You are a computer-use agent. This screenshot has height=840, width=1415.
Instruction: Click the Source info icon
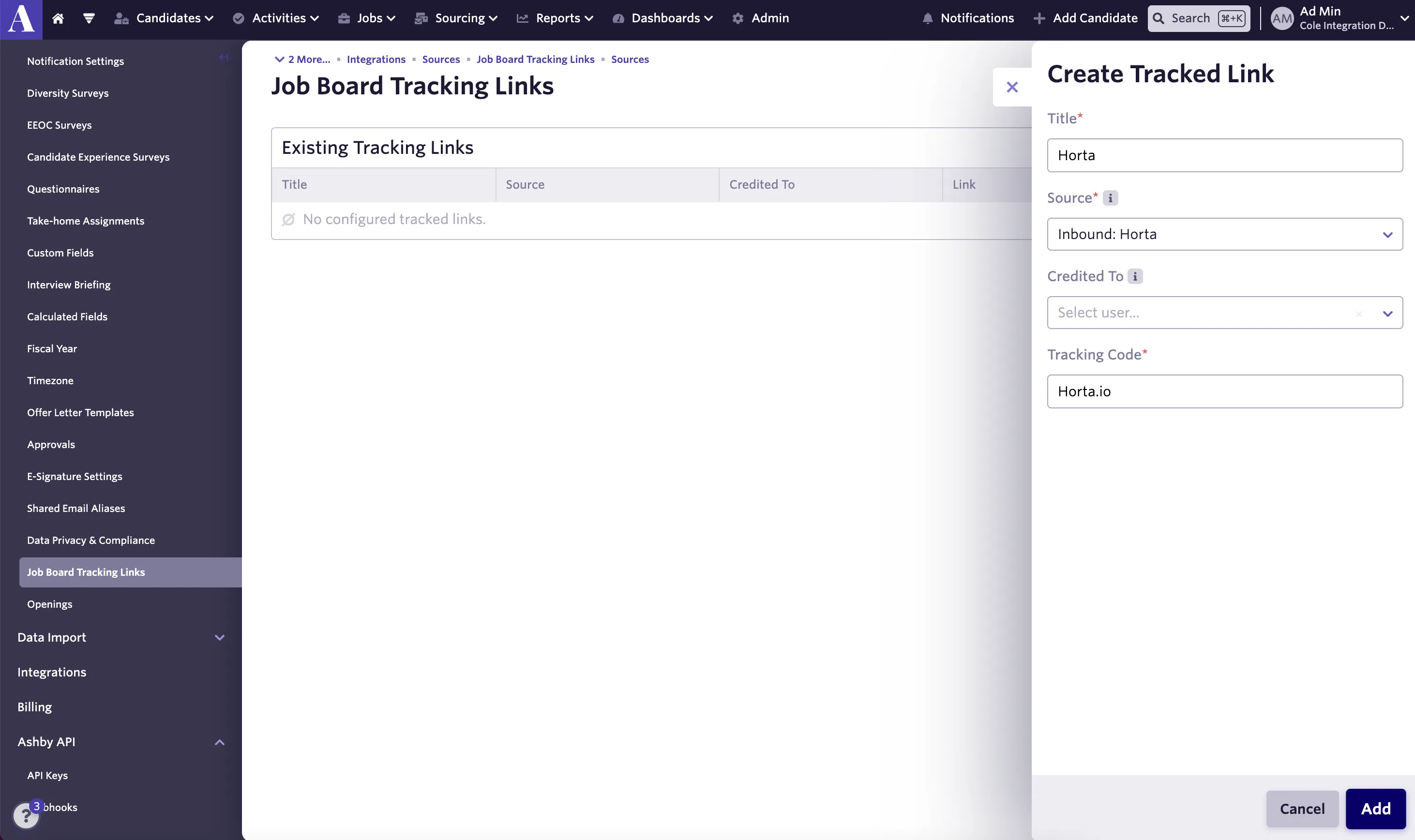(1110, 198)
